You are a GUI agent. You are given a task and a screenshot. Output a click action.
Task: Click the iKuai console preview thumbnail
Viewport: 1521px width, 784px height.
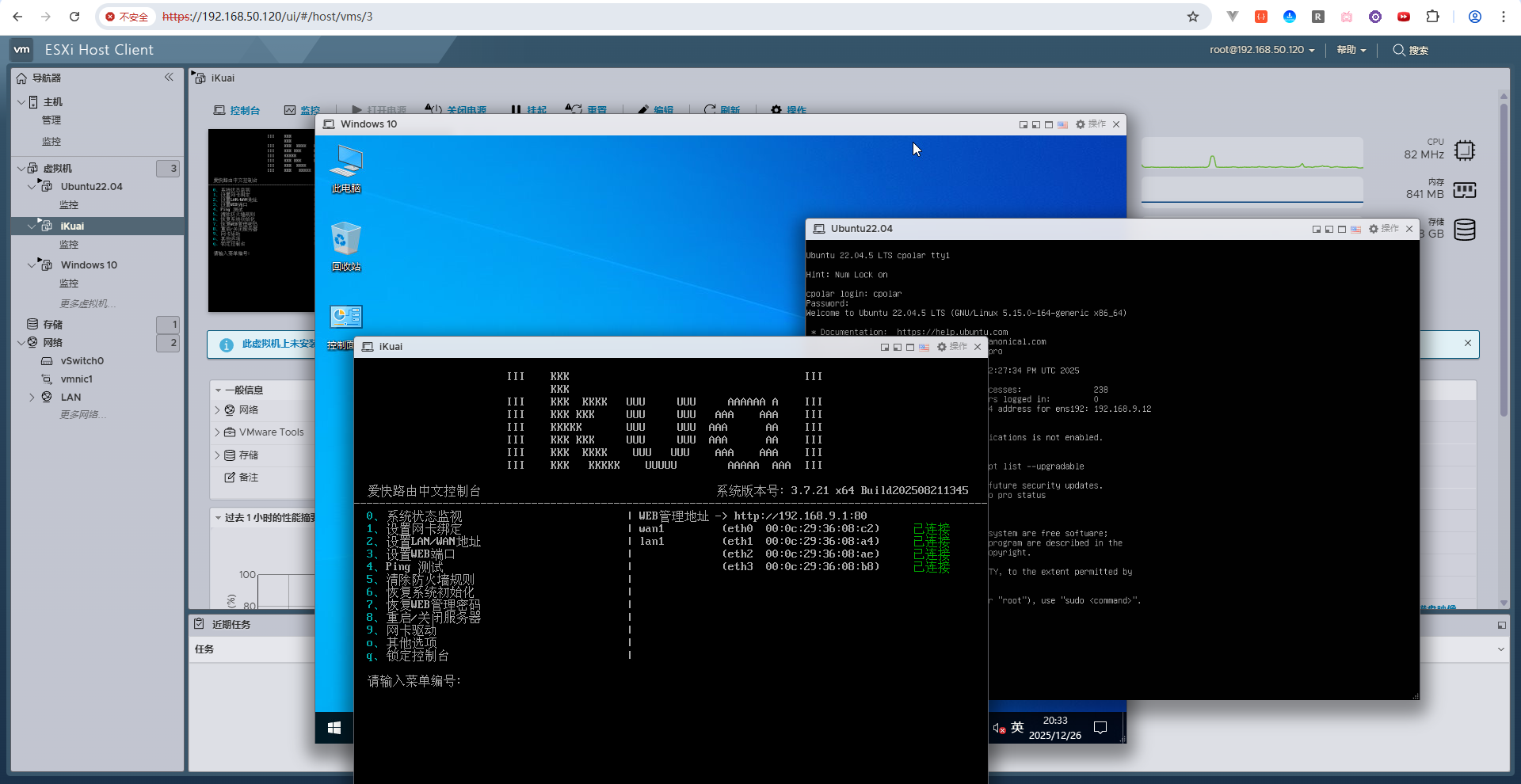coord(261,220)
